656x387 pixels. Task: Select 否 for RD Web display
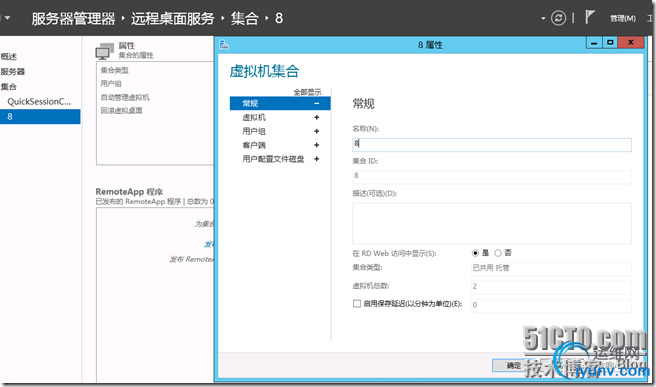(498, 253)
